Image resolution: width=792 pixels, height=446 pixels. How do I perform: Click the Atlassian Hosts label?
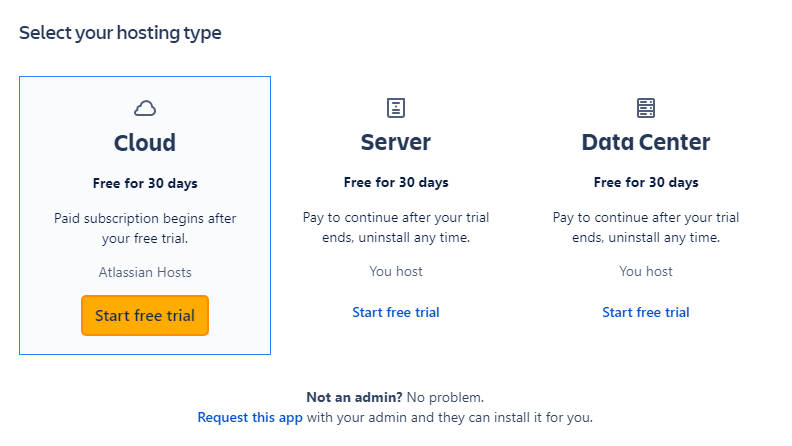[x=145, y=272]
